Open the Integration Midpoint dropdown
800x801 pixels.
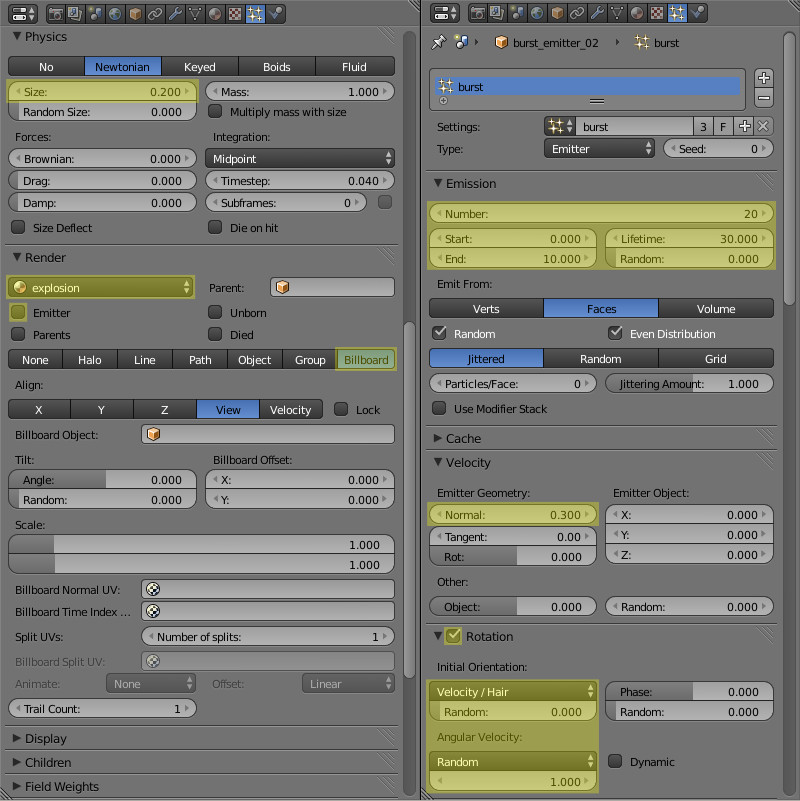(x=300, y=159)
